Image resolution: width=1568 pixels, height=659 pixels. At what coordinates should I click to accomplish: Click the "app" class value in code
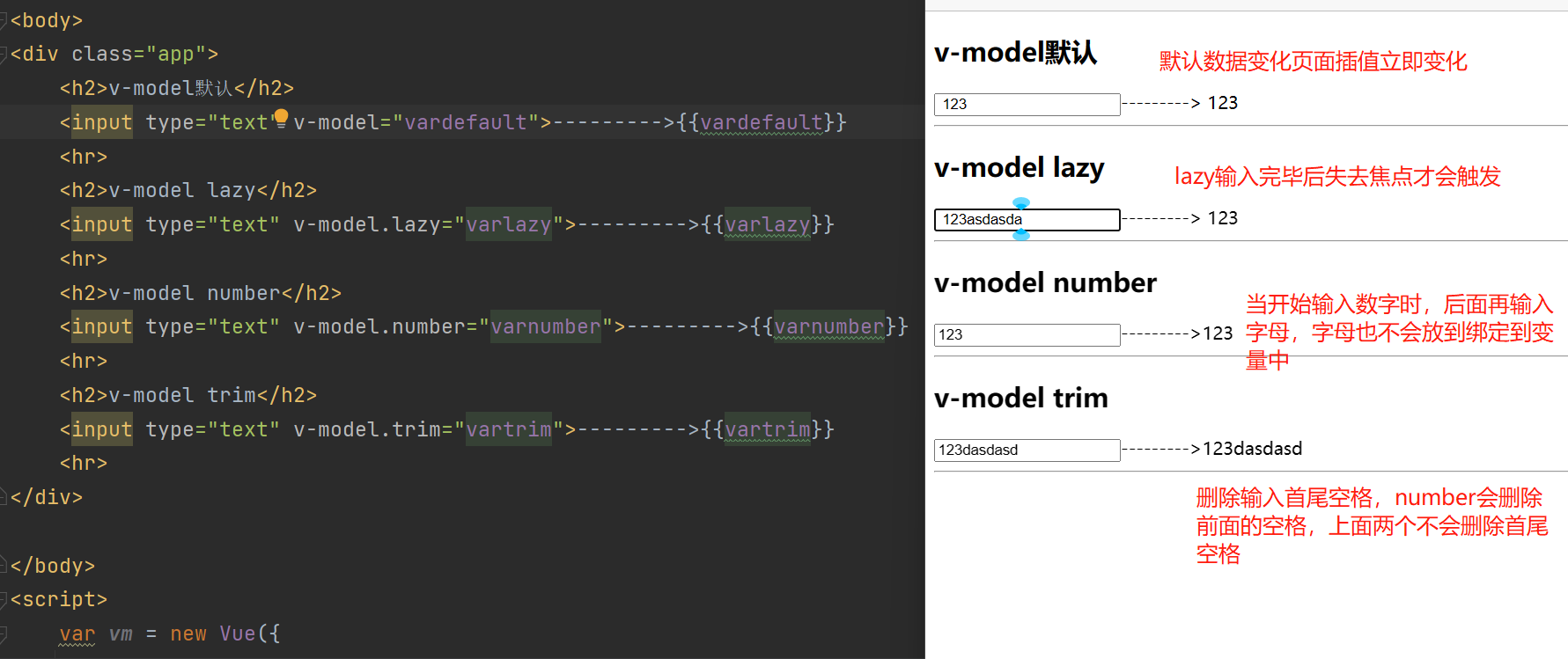(175, 55)
